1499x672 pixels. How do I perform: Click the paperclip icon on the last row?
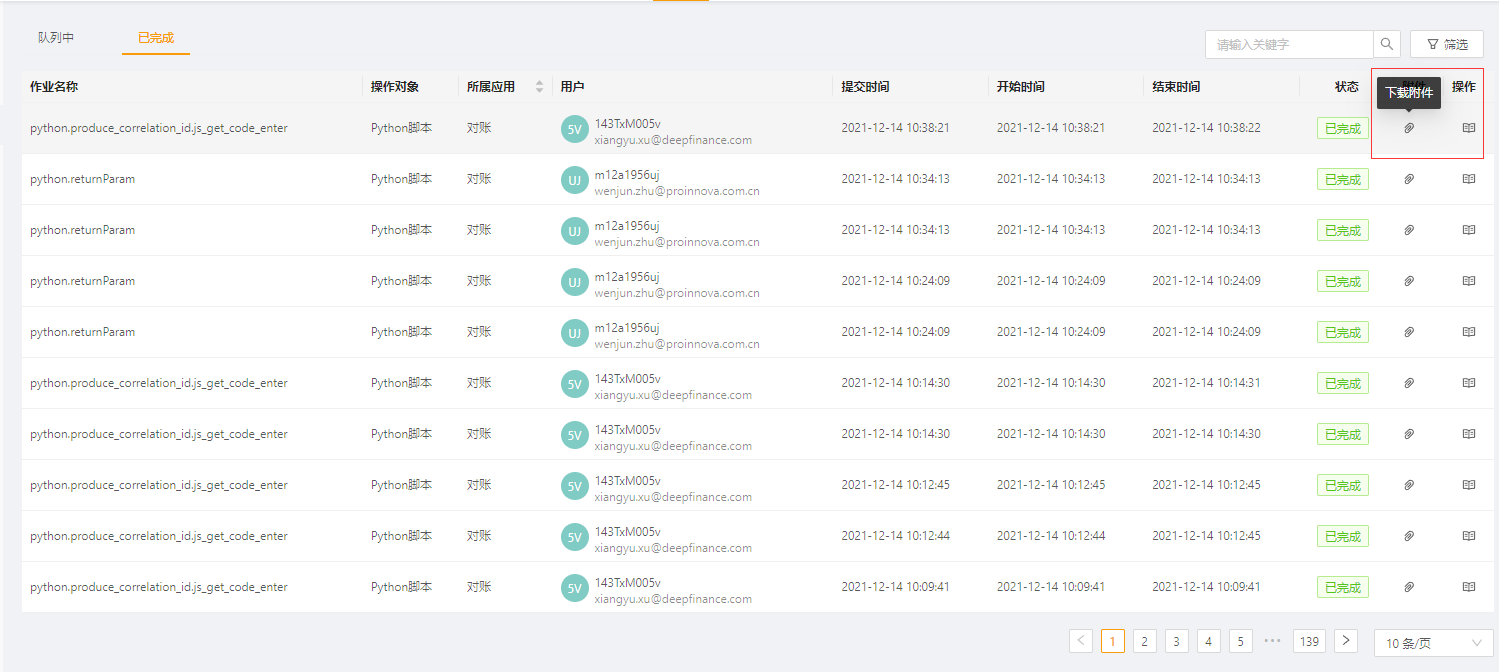pos(1409,587)
